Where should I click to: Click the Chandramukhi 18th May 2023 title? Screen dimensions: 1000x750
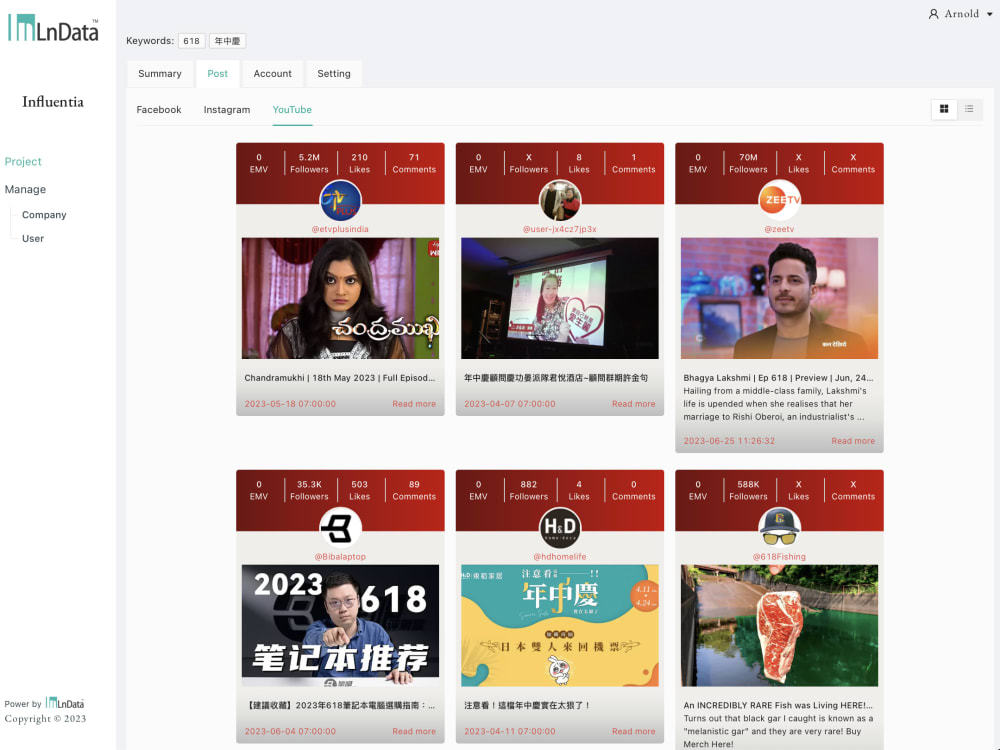point(339,378)
